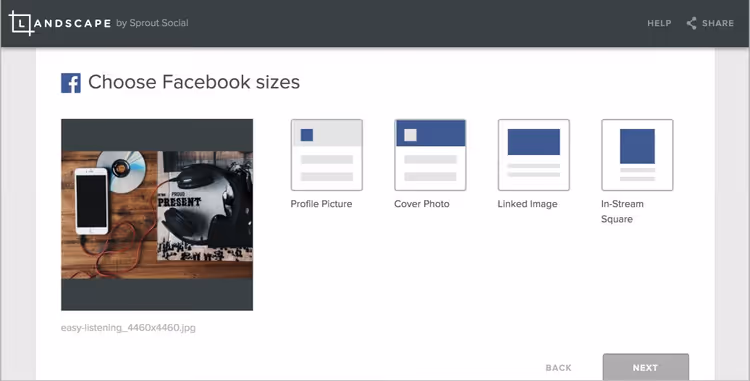Click the 'by Sprout Social' text

click(152, 23)
